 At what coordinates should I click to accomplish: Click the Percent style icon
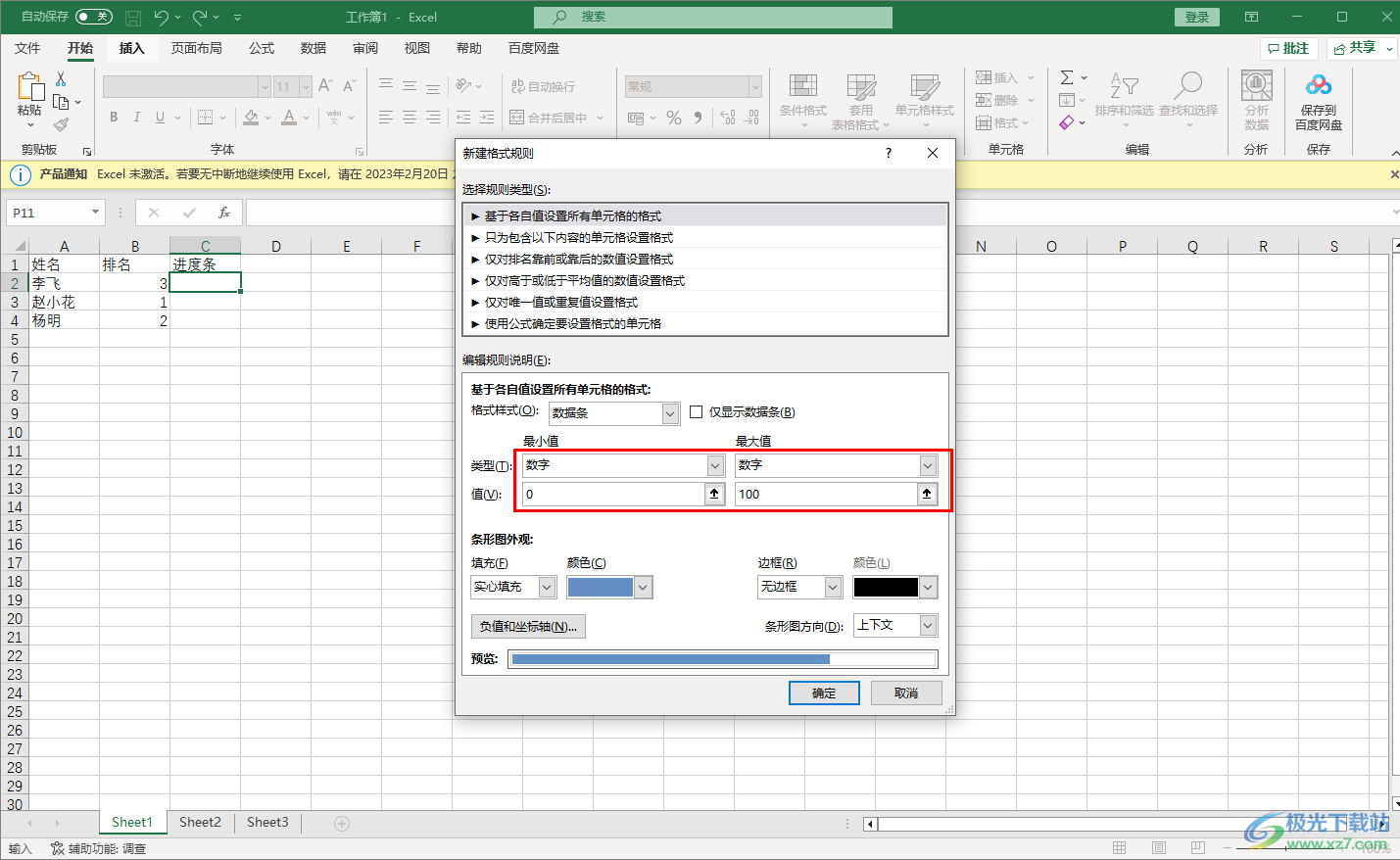coord(674,118)
